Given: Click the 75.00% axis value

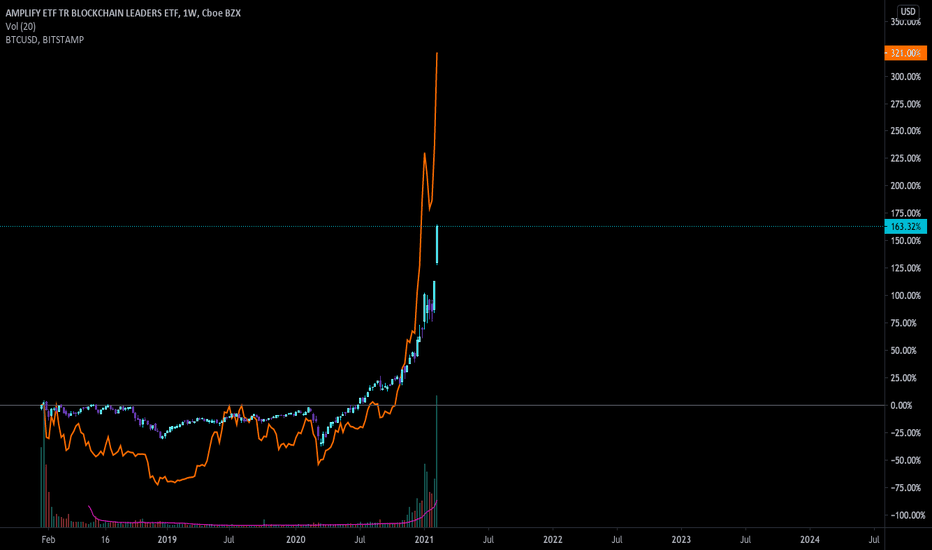Looking at the screenshot, I should tap(905, 323).
